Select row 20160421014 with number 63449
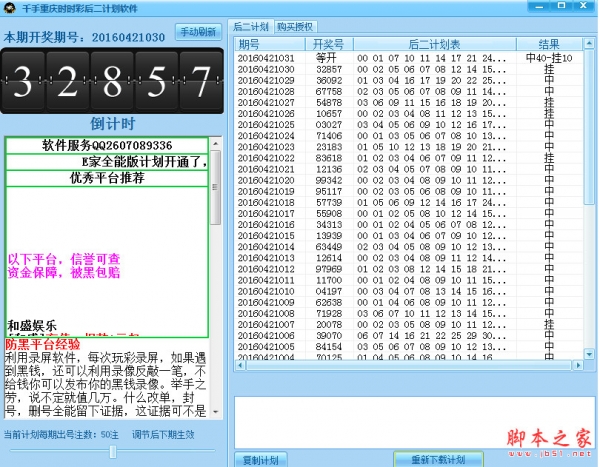 (409, 247)
